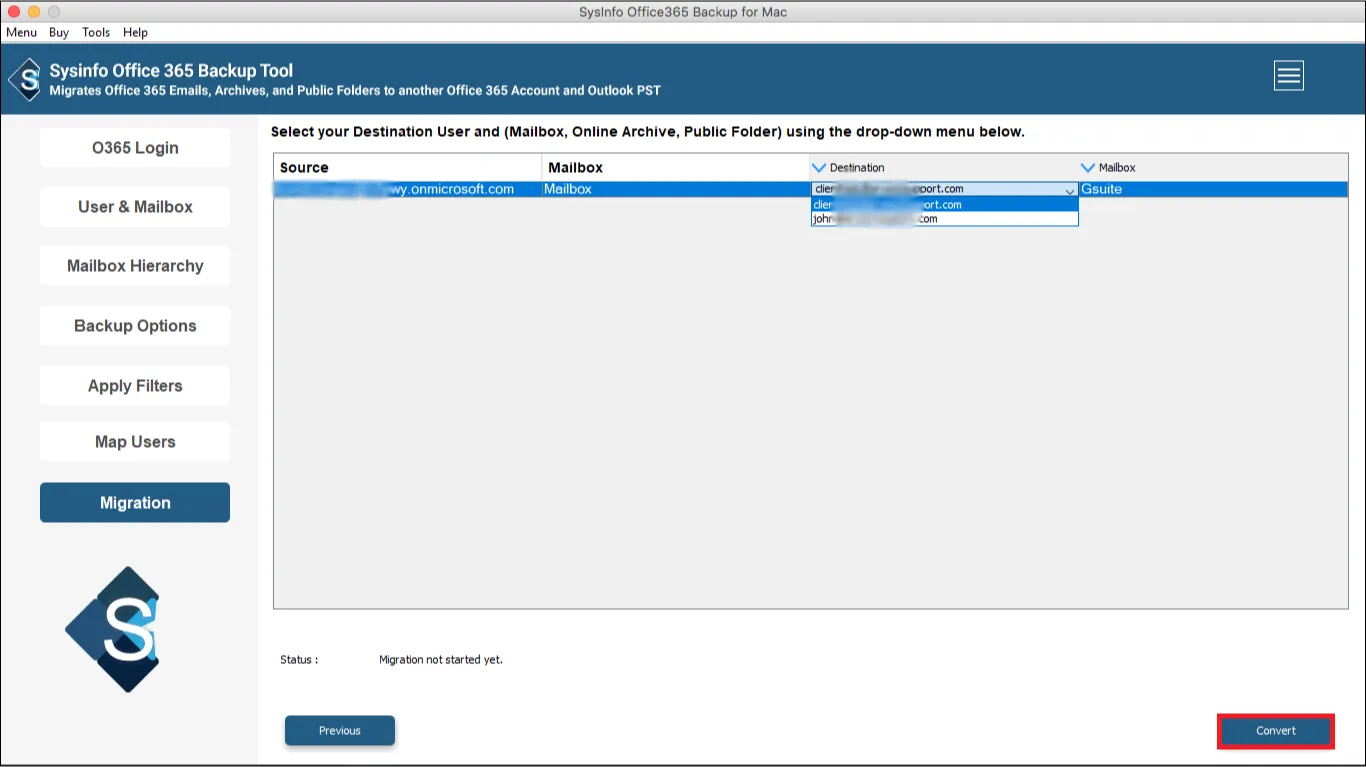Image resolution: width=1366 pixels, height=767 pixels.
Task: Click the bold Mailbox column header
Action: coord(676,168)
